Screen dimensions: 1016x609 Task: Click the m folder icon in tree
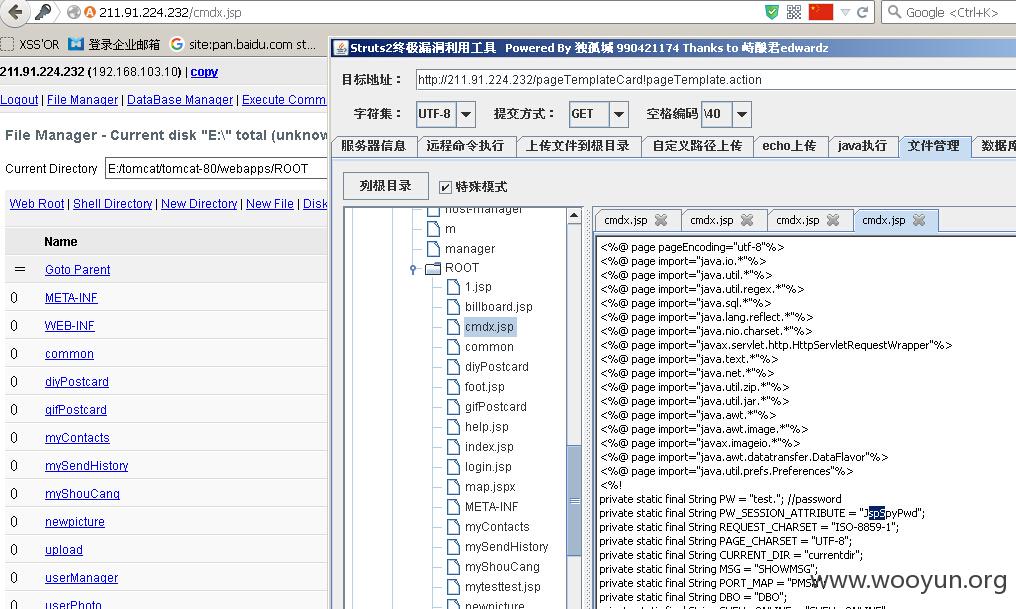(433, 229)
